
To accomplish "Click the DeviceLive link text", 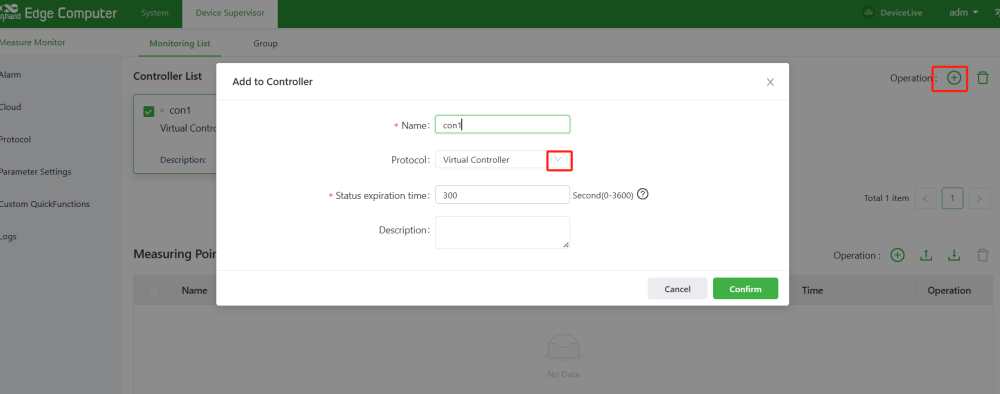I will tap(901, 13).
